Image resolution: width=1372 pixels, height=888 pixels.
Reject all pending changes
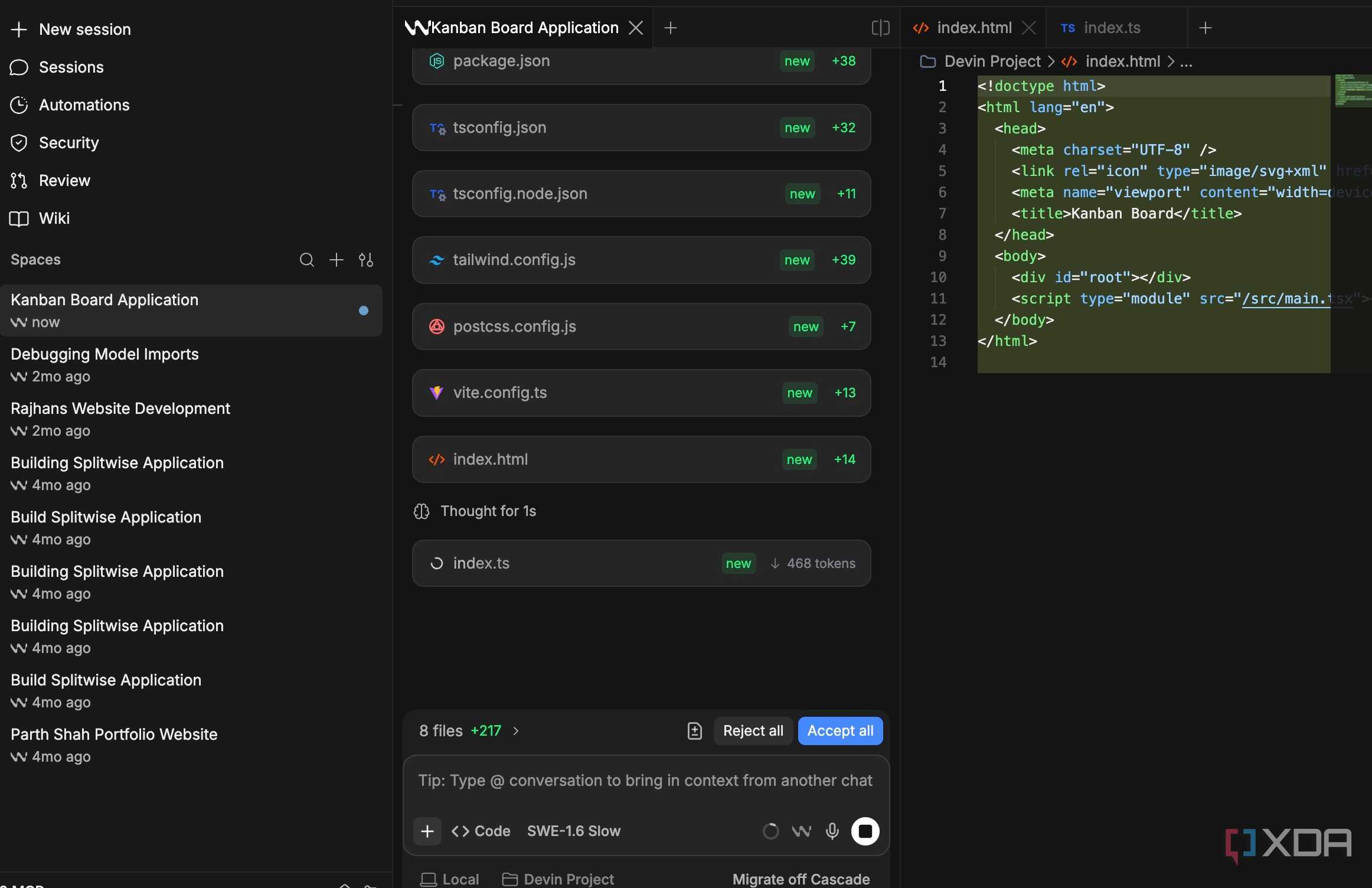point(753,731)
